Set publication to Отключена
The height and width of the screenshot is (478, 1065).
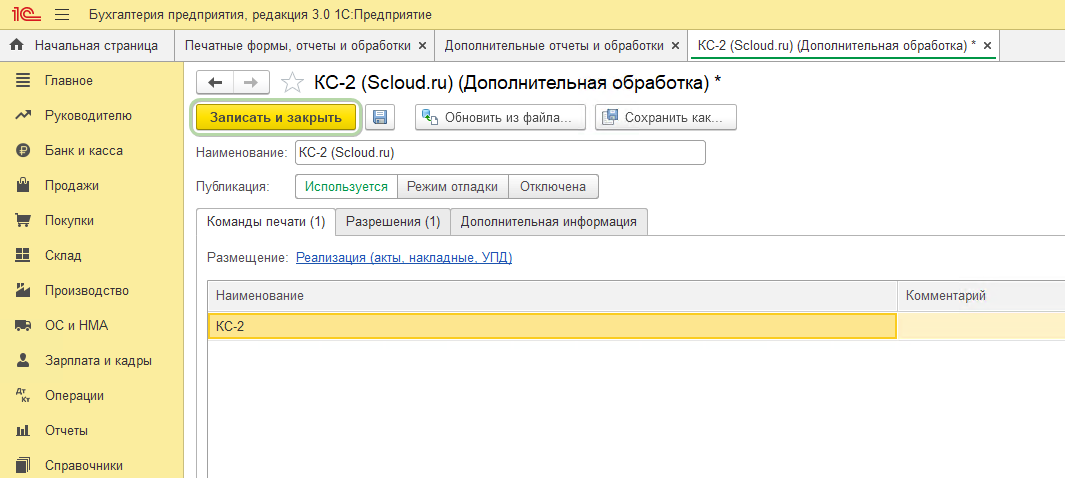(554, 187)
